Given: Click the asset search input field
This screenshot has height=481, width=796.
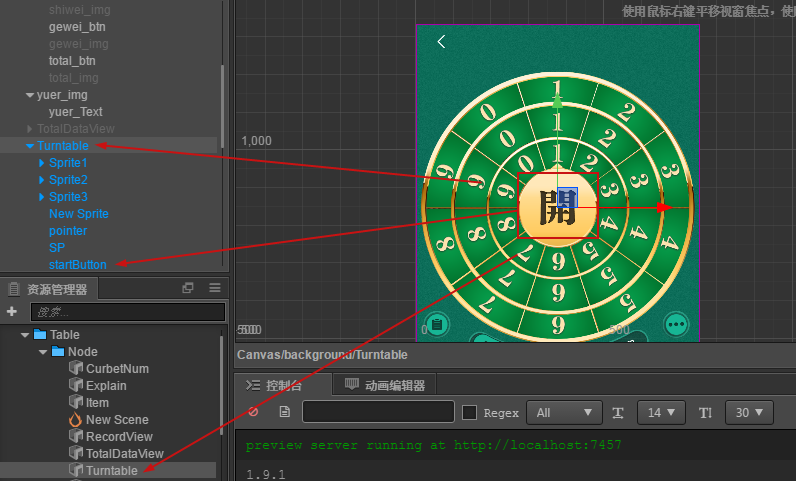Looking at the screenshot, I should tap(128, 312).
